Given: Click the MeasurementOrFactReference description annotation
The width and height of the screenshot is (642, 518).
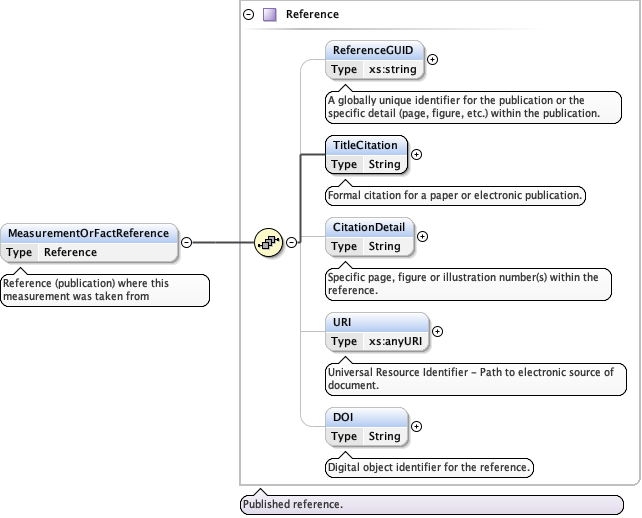Looking at the screenshot, I should pyautogui.click(x=105, y=290).
